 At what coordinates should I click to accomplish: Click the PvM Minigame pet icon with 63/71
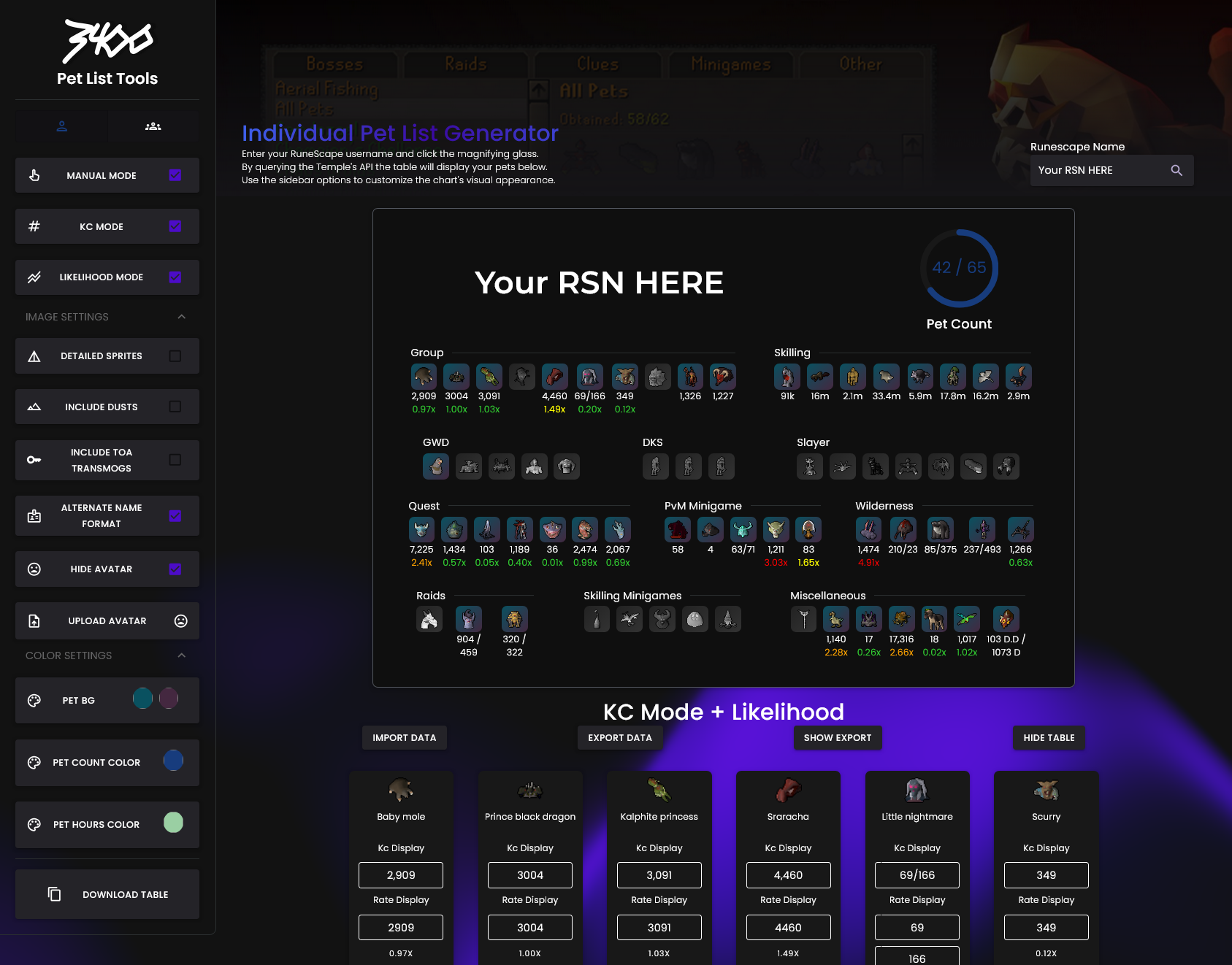743,530
